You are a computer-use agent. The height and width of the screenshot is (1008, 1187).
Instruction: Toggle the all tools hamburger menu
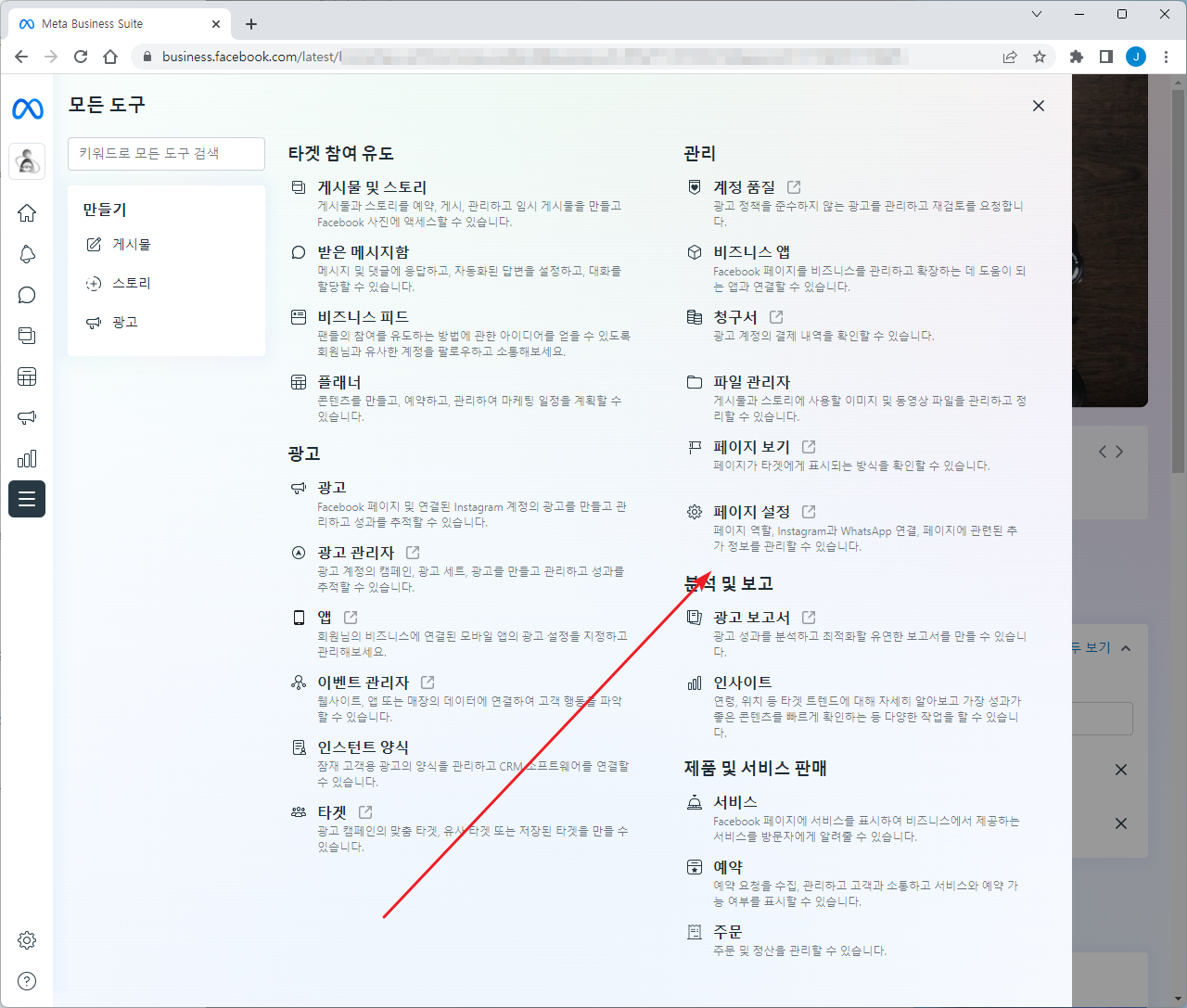27,499
